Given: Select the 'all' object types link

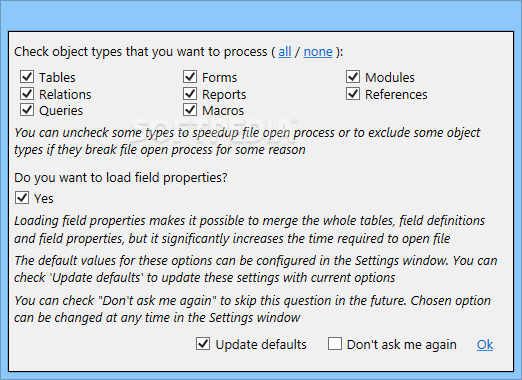Looking at the screenshot, I should (285, 52).
